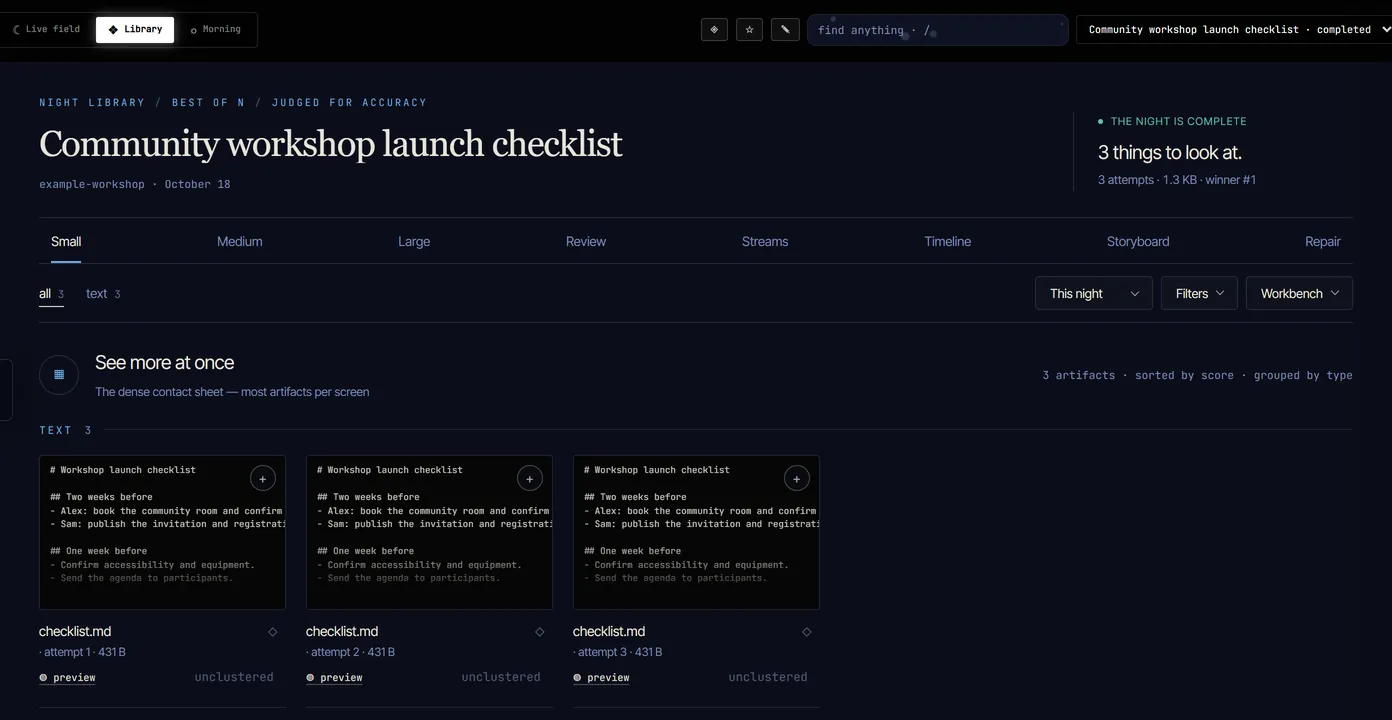Open the Timeline tab

click(x=948, y=241)
